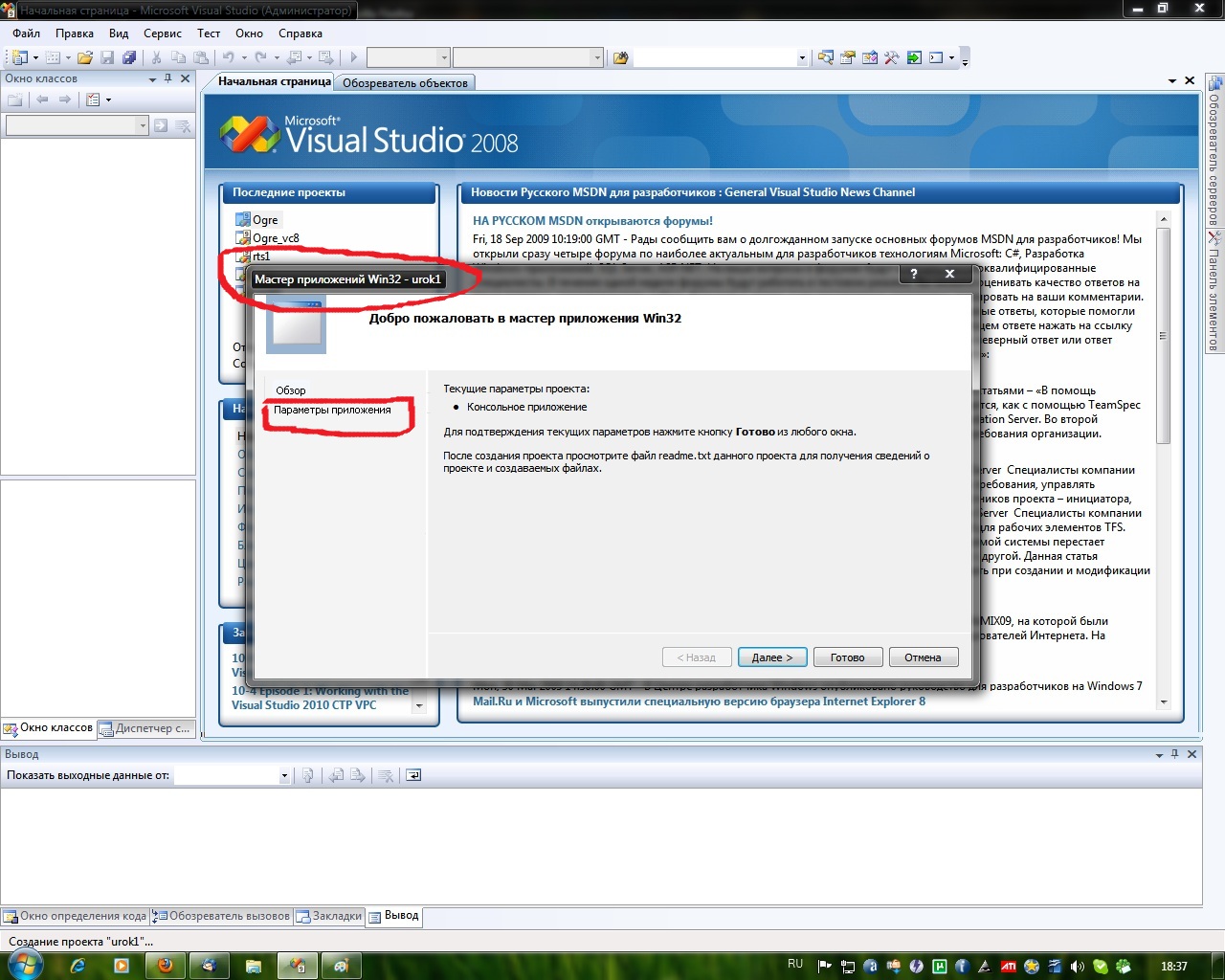This screenshot has height=980, width=1225.
Task: Click Далее button in the wizard
Action: (772, 657)
